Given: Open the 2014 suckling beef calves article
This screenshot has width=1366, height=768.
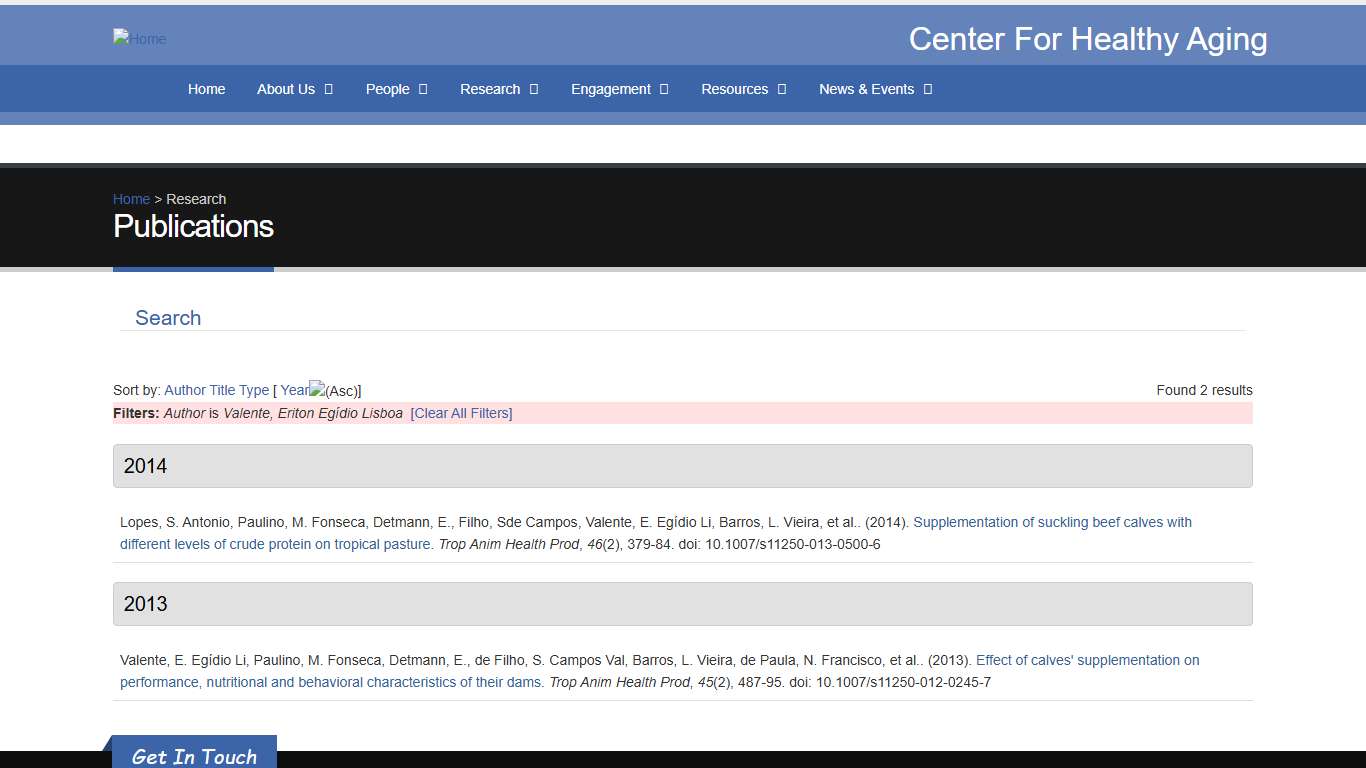Looking at the screenshot, I should (x=1052, y=522).
